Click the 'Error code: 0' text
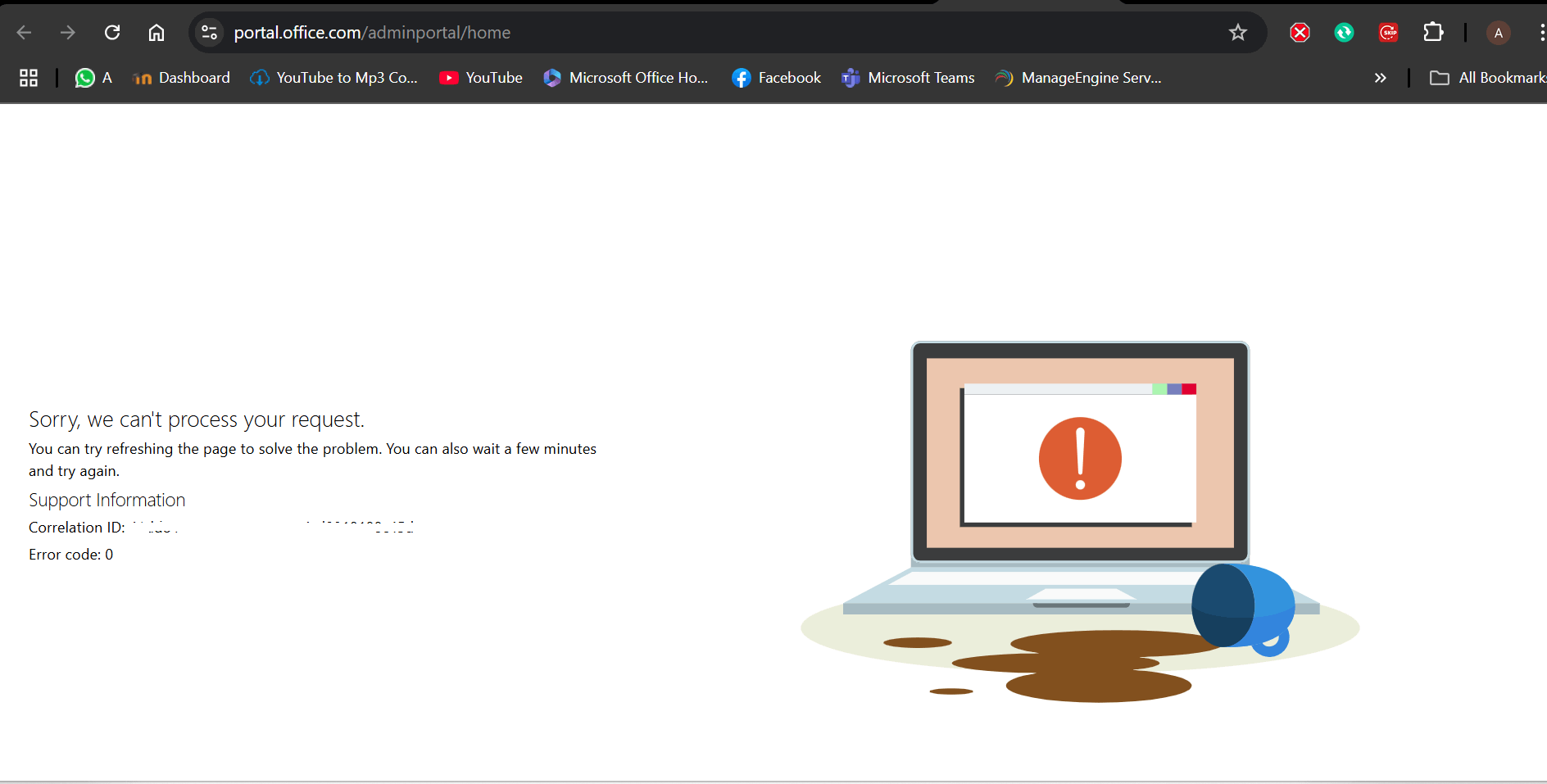Screen dimensions: 1547x784 click(x=71, y=555)
